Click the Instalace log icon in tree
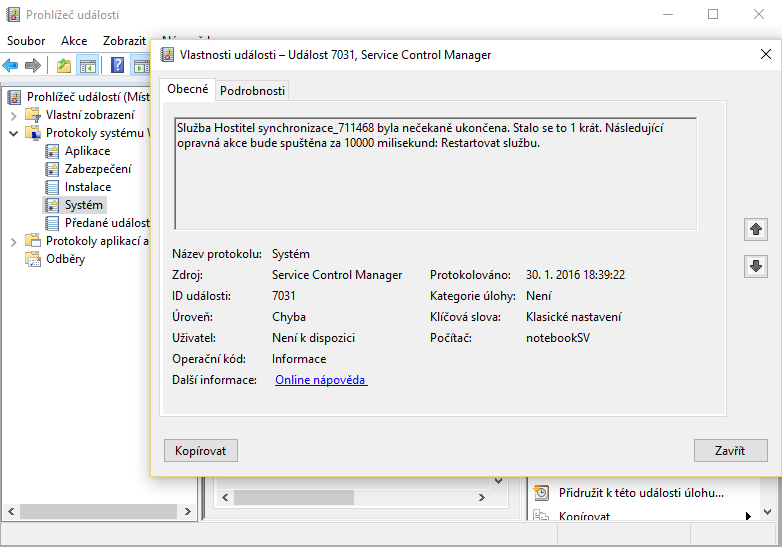Viewport: 782px width, 547px height. click(x=52, y=187)
